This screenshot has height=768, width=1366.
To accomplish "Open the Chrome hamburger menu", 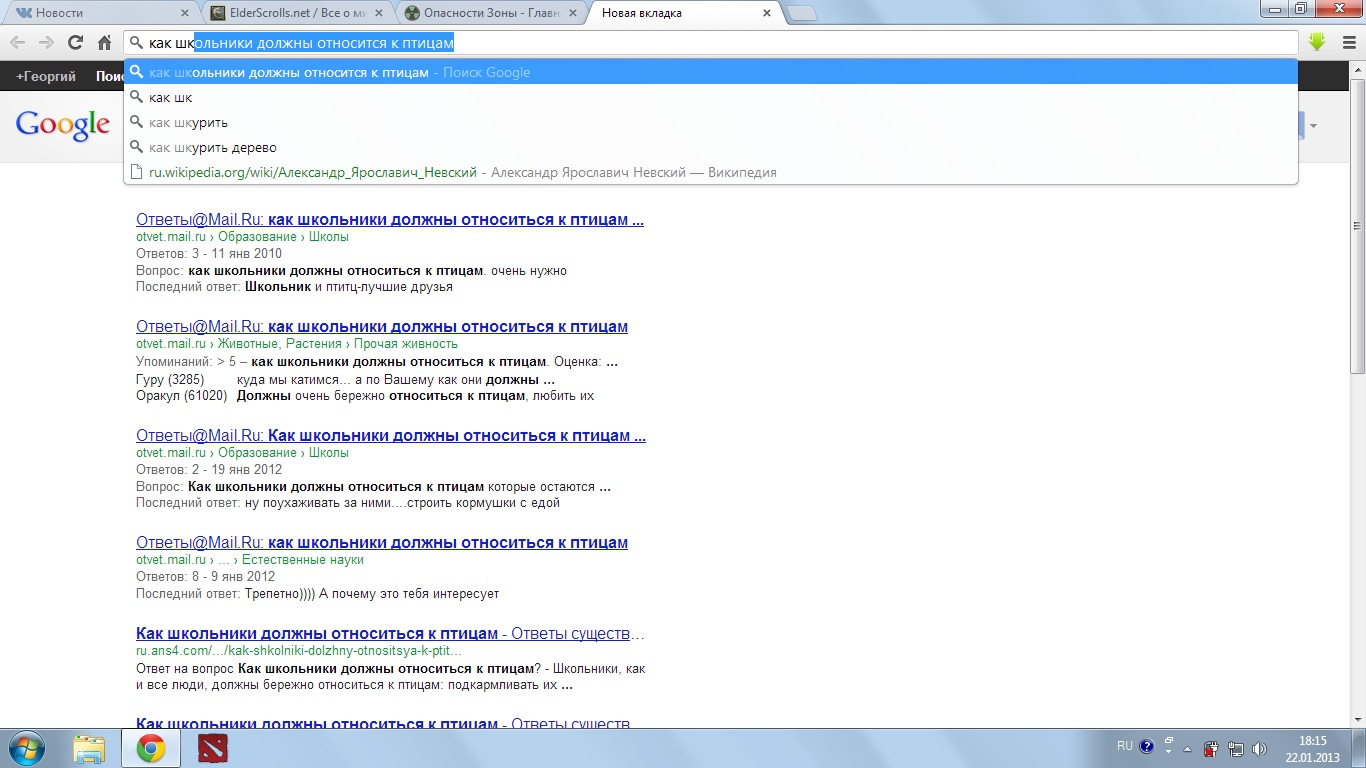I will 1346,43.
